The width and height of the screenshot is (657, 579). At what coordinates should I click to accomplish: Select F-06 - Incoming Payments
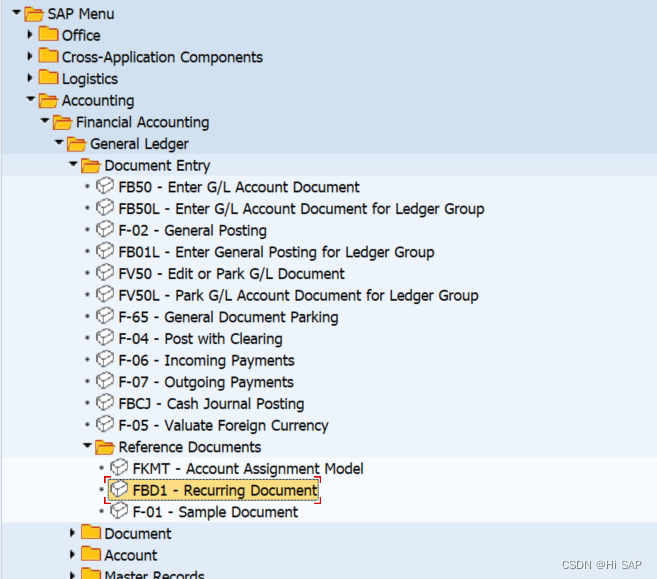pyautogui.click(x=207, y=360)
